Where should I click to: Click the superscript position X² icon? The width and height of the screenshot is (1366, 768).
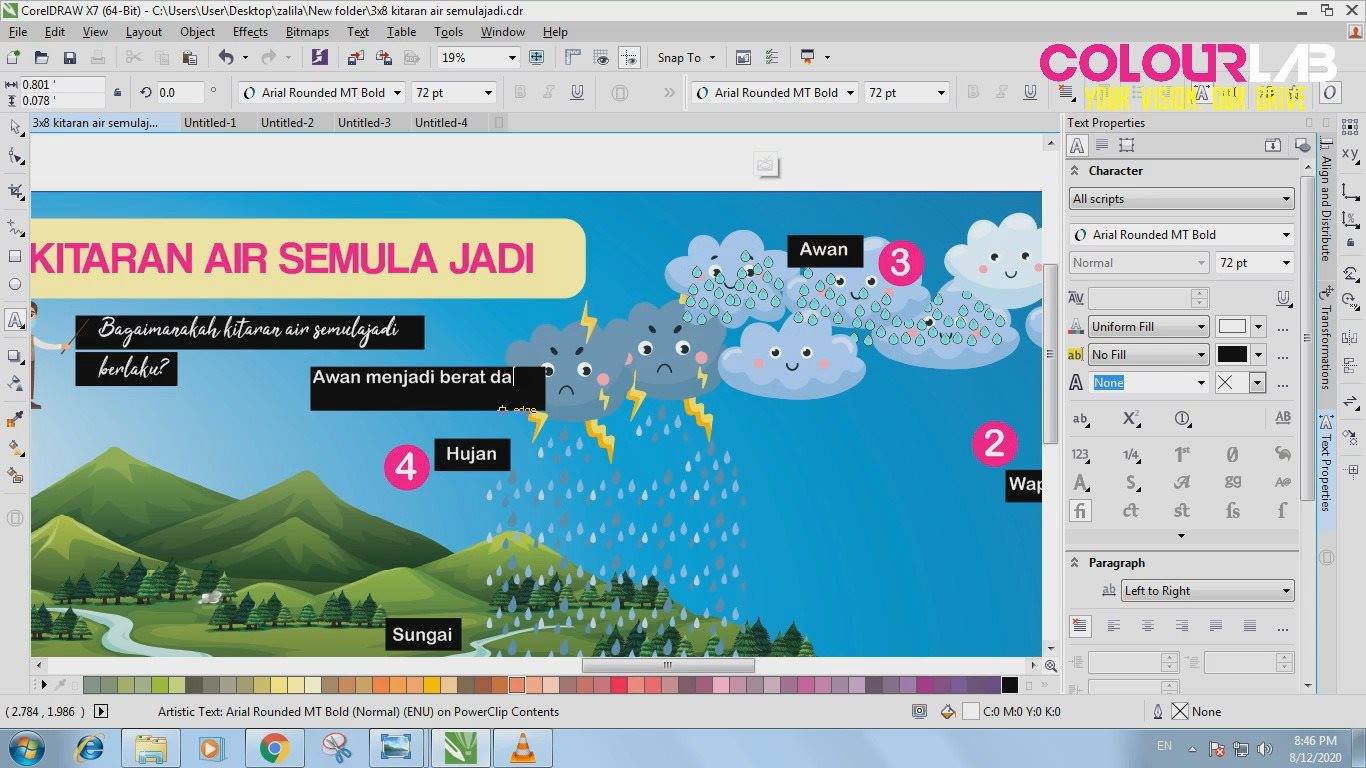coord(1131,419)
